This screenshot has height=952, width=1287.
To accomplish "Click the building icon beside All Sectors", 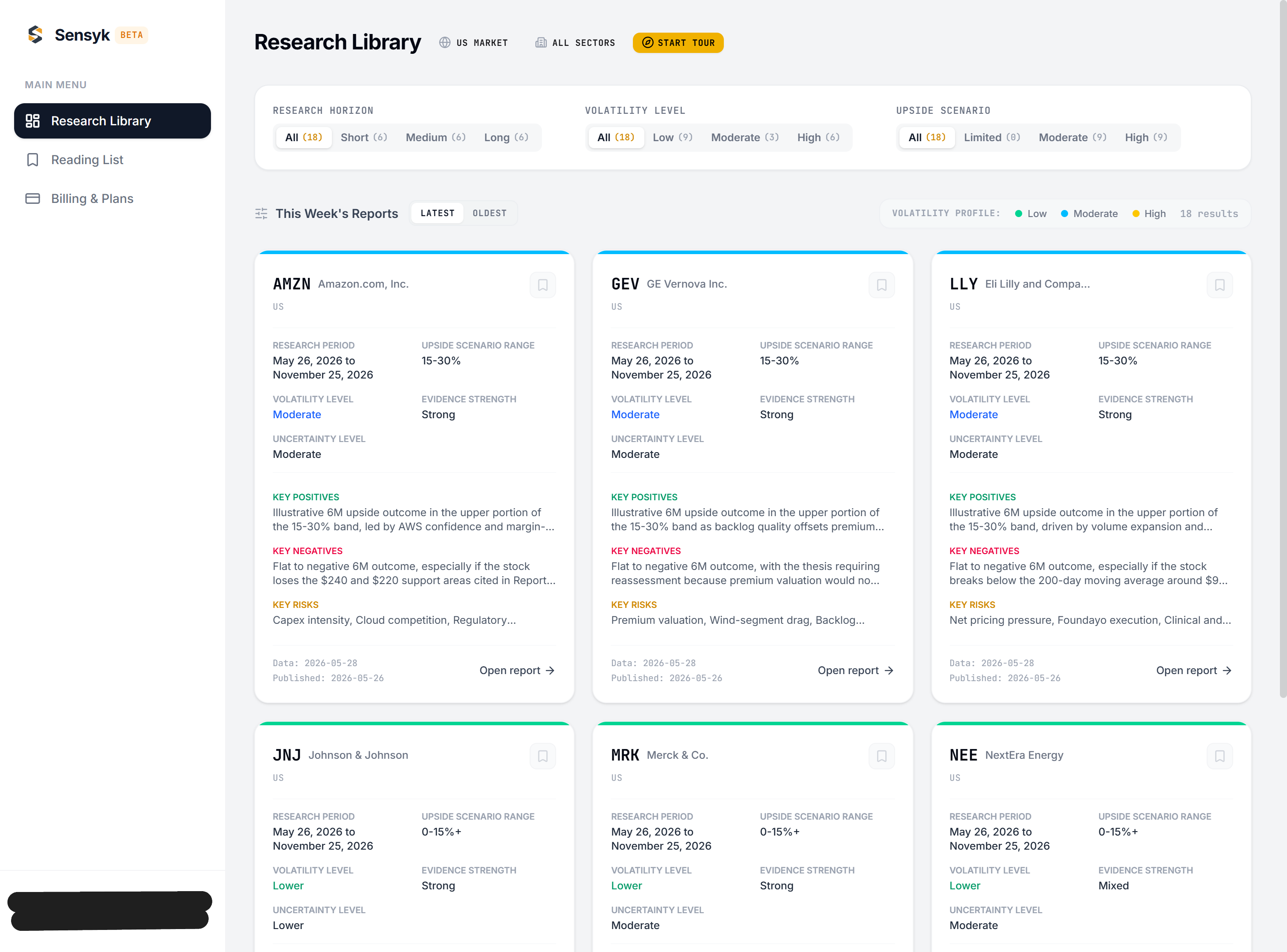I will tap(541, 43).
